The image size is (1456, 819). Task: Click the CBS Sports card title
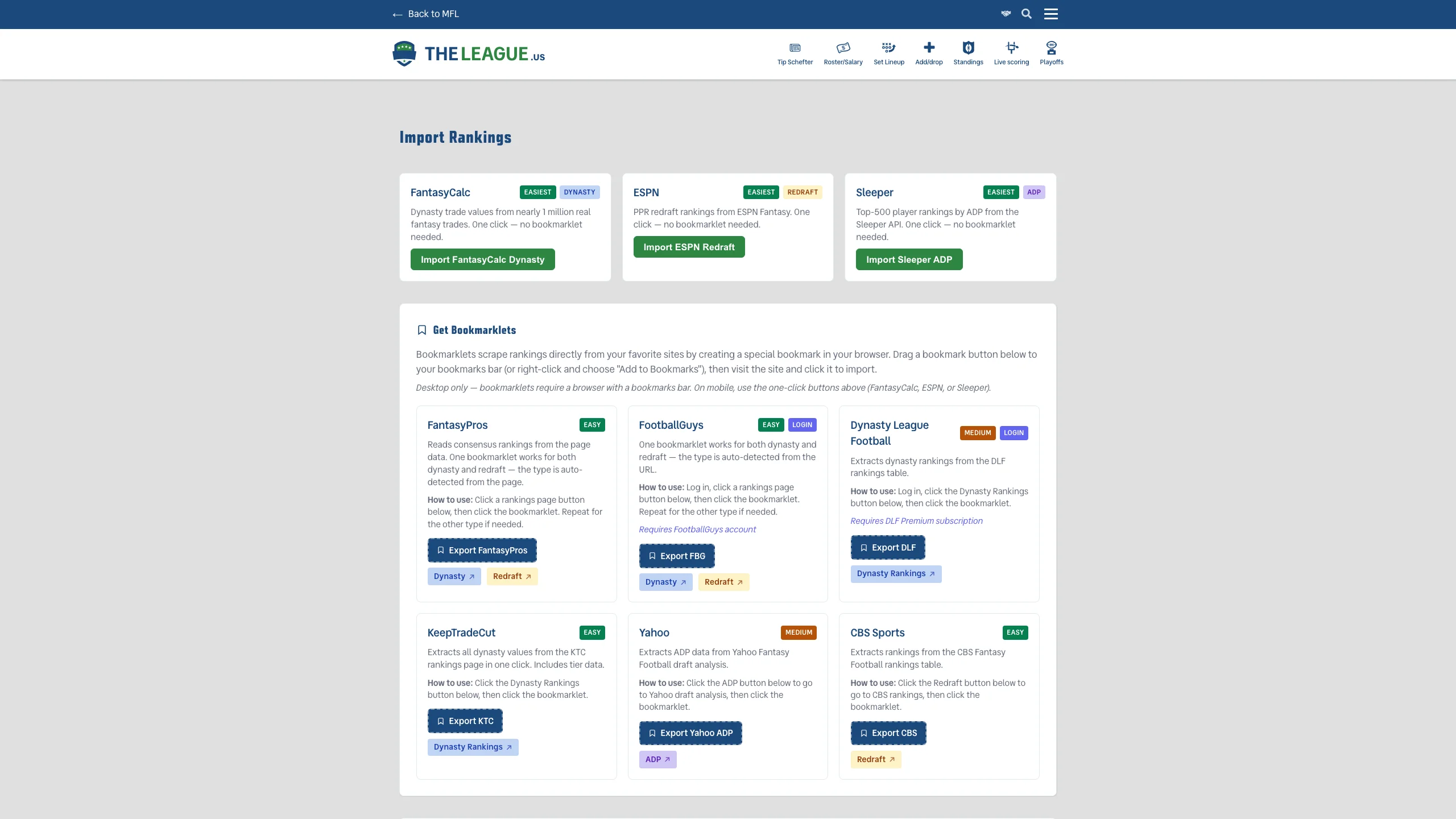tap(877, 632)
